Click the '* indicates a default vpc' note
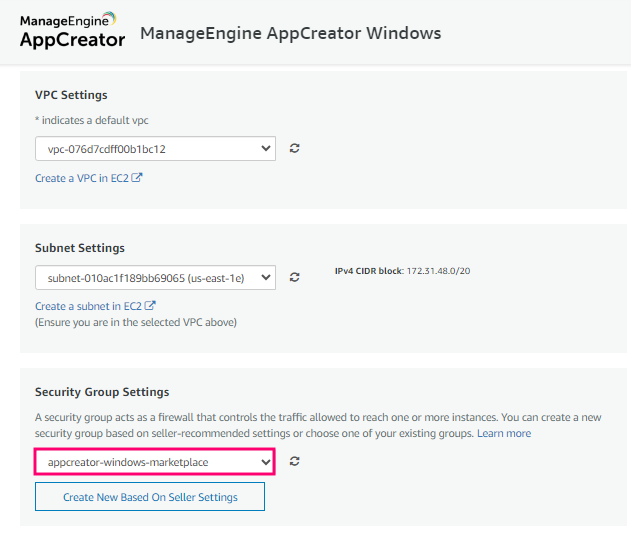The image size is (631, 533). point(92,120)
